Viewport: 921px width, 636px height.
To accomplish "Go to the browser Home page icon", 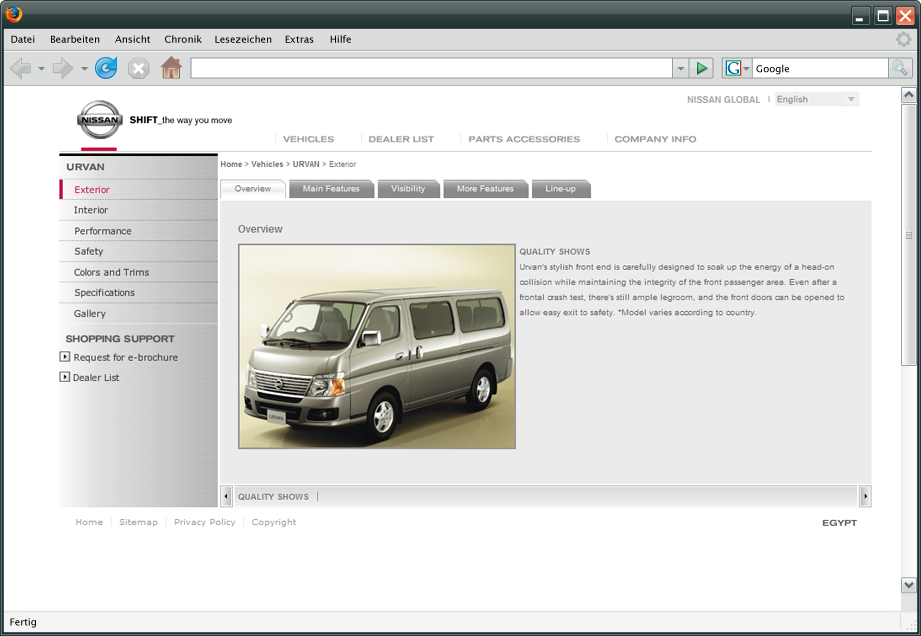I will 172,68.
